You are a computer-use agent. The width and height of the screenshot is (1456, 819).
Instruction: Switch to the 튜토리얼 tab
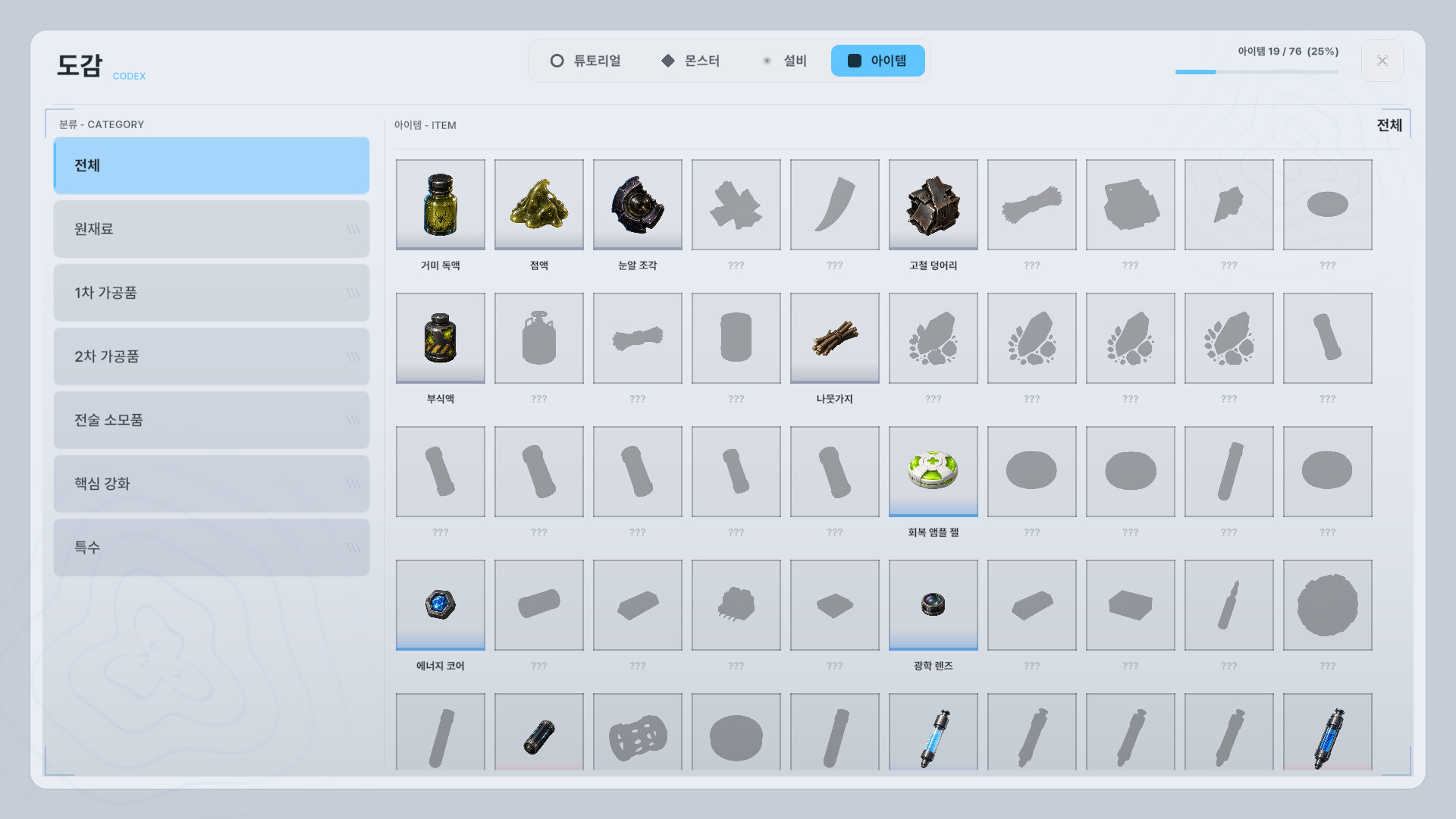pyautogui.click(x=585, y=61)
